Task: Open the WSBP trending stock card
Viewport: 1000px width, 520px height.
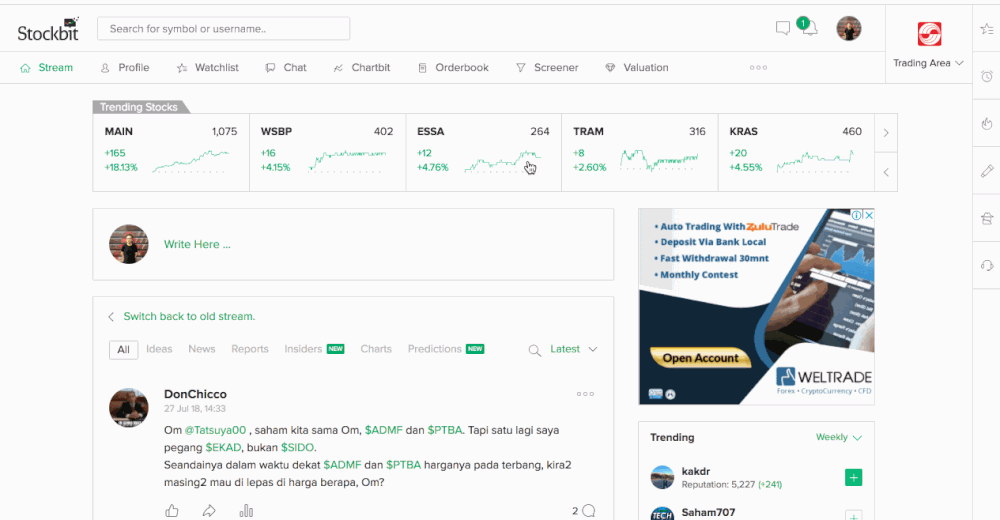Action: click(x=327, y=152)
